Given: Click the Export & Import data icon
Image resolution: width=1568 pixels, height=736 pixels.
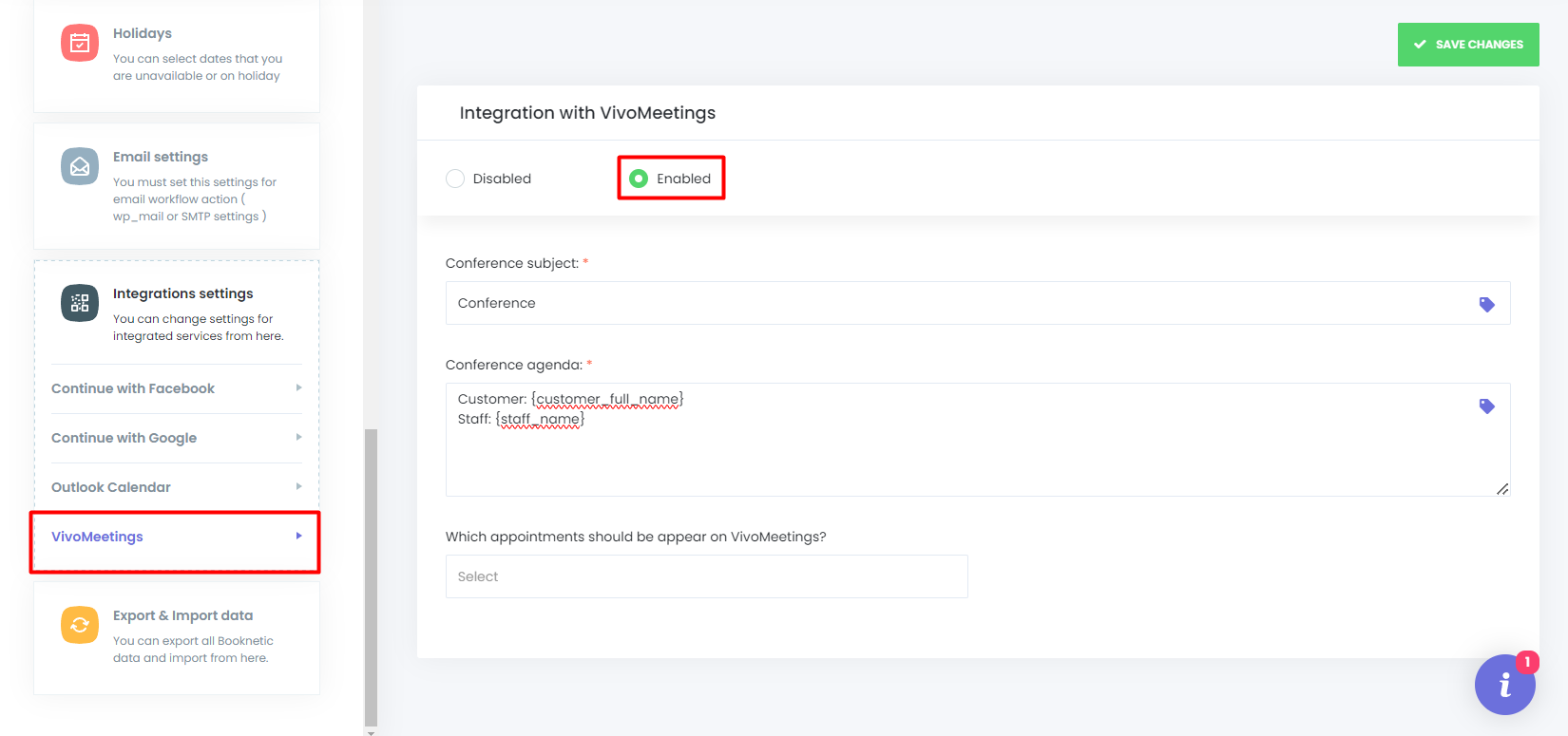Looking at the screenshot, I should pos(80,625).
